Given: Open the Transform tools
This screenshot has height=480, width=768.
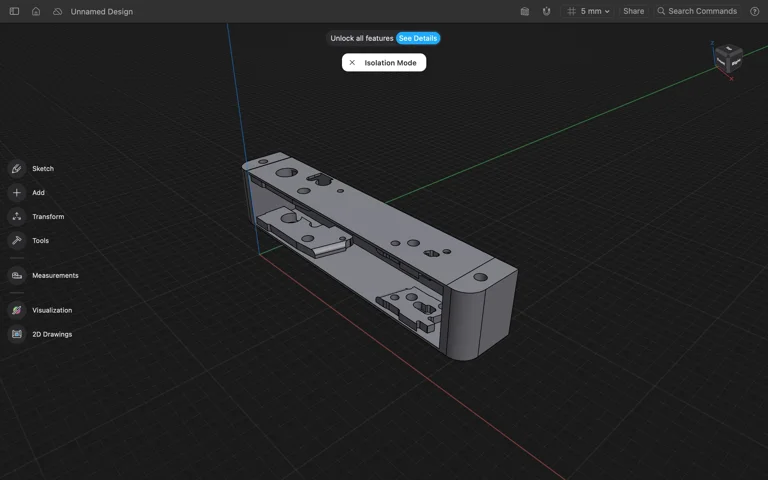Looking at the screenshot, I should pos(17,217).
